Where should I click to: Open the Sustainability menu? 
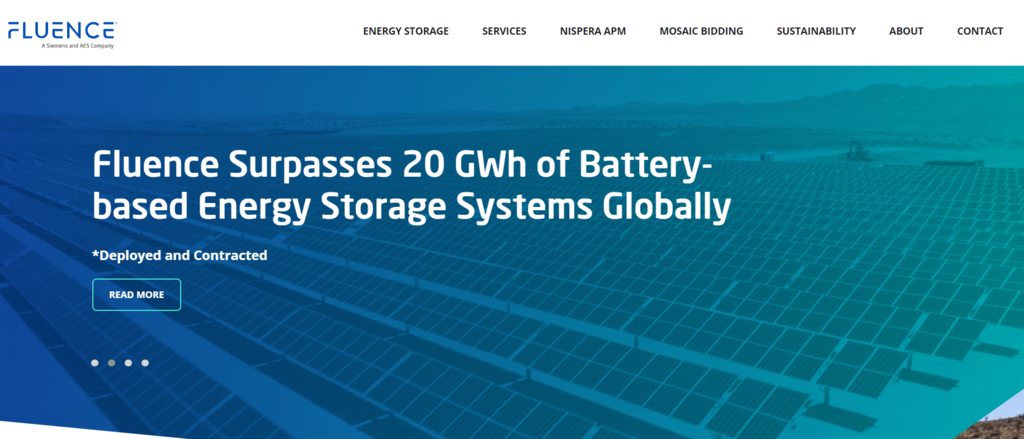tap(816, 31)
